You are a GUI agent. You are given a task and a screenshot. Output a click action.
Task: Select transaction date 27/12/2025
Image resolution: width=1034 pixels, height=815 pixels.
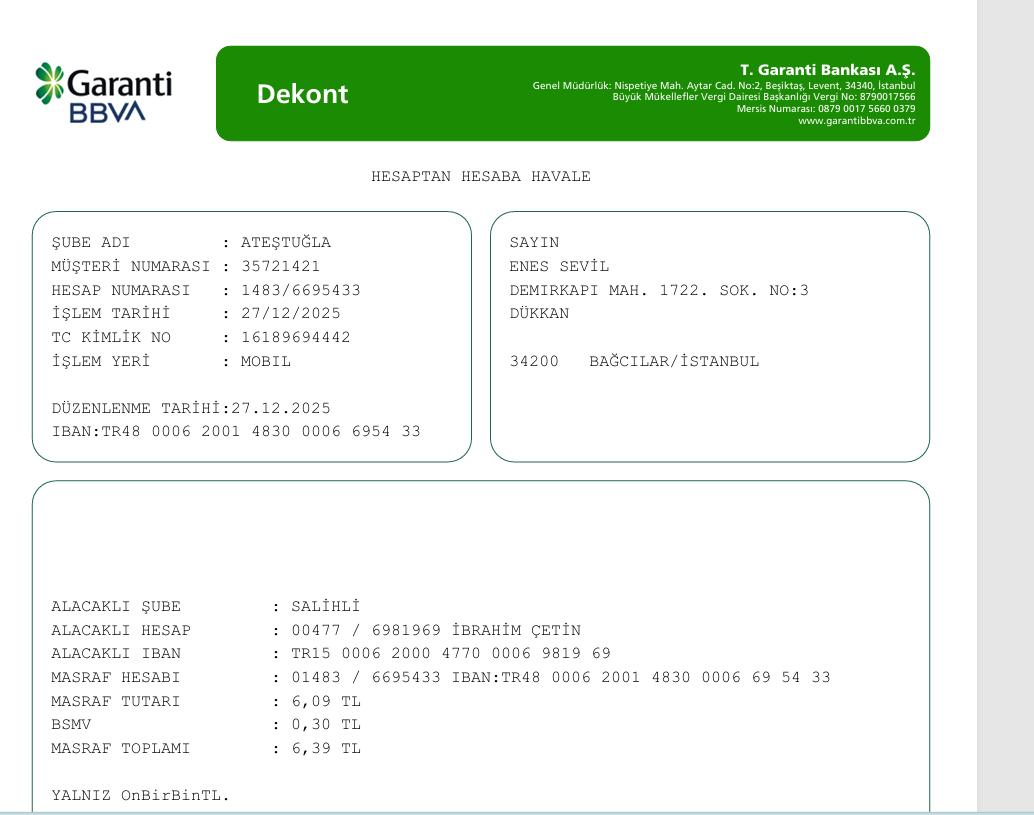click(x=291, y=313)
